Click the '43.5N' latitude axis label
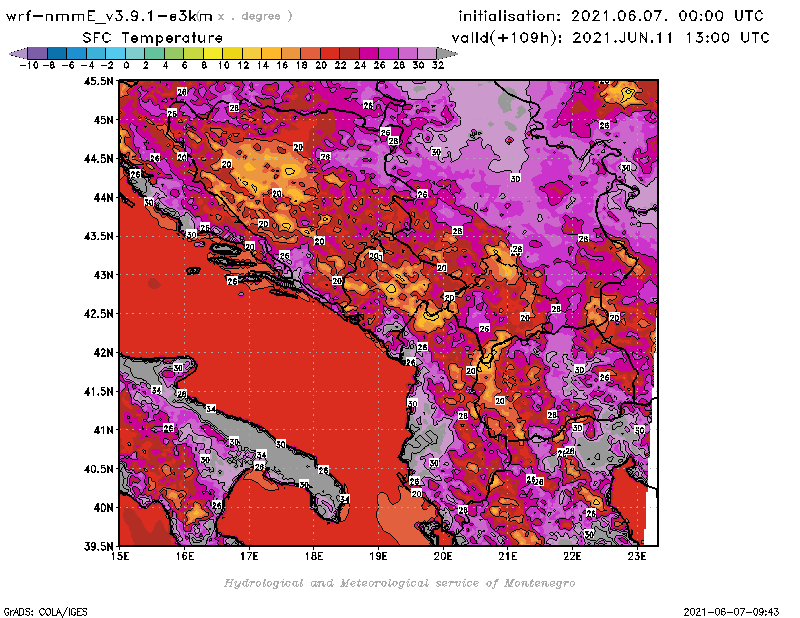Screen dimensions: 800x618 pos(98,236)
